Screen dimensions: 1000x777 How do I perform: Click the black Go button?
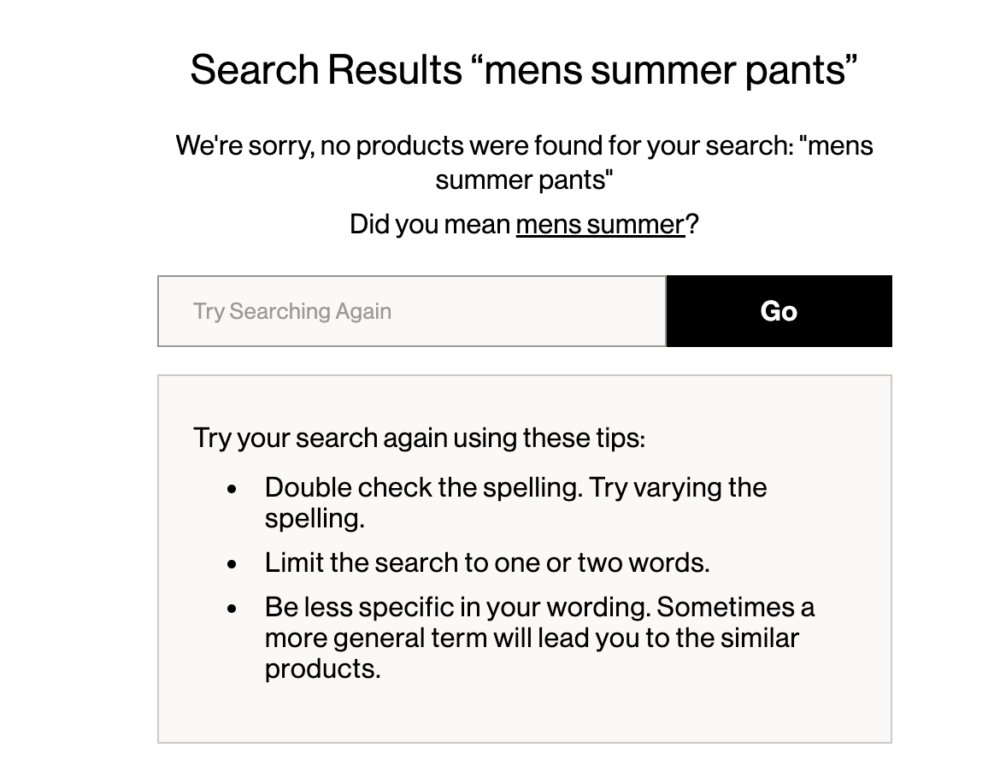[779, 311]
